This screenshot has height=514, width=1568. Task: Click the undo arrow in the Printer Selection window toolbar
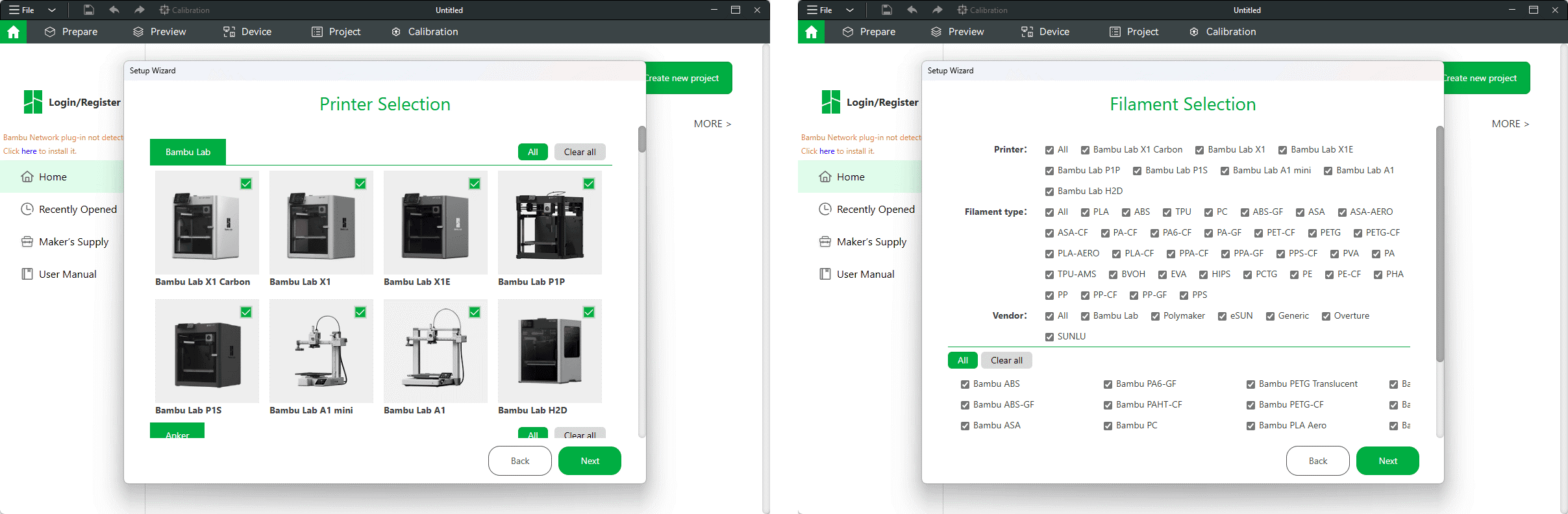pos(114,10)
